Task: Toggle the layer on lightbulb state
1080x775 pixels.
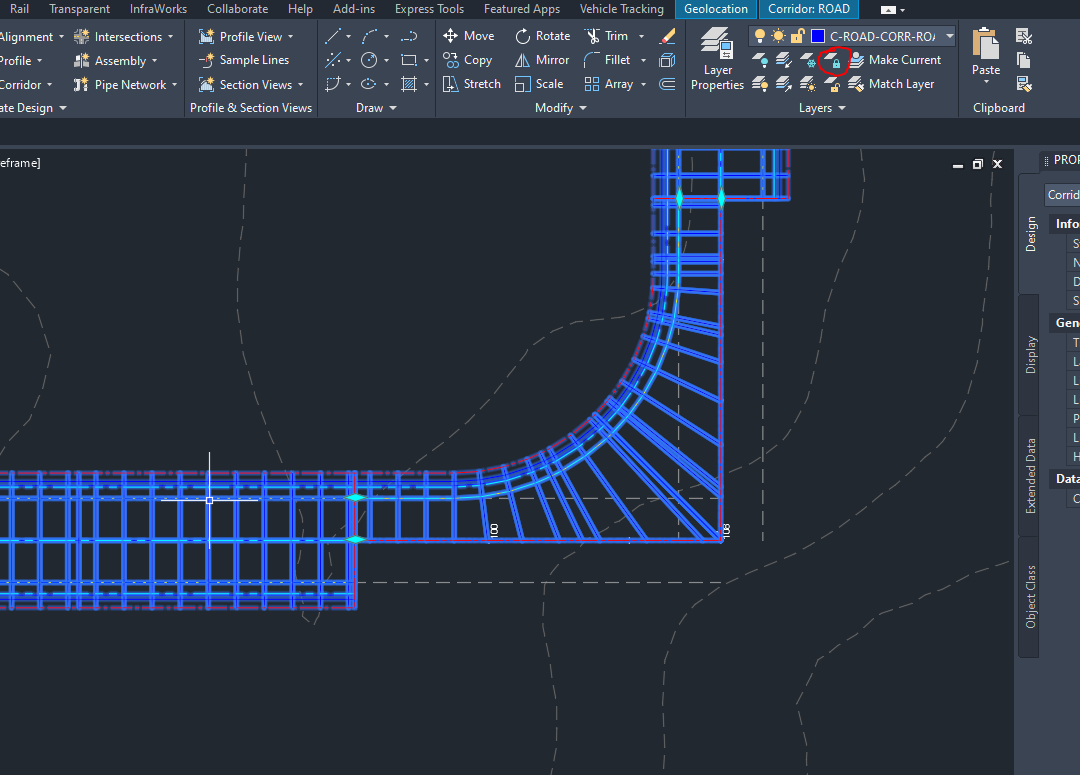Action: pyautogui.click(x=760, y=35)
